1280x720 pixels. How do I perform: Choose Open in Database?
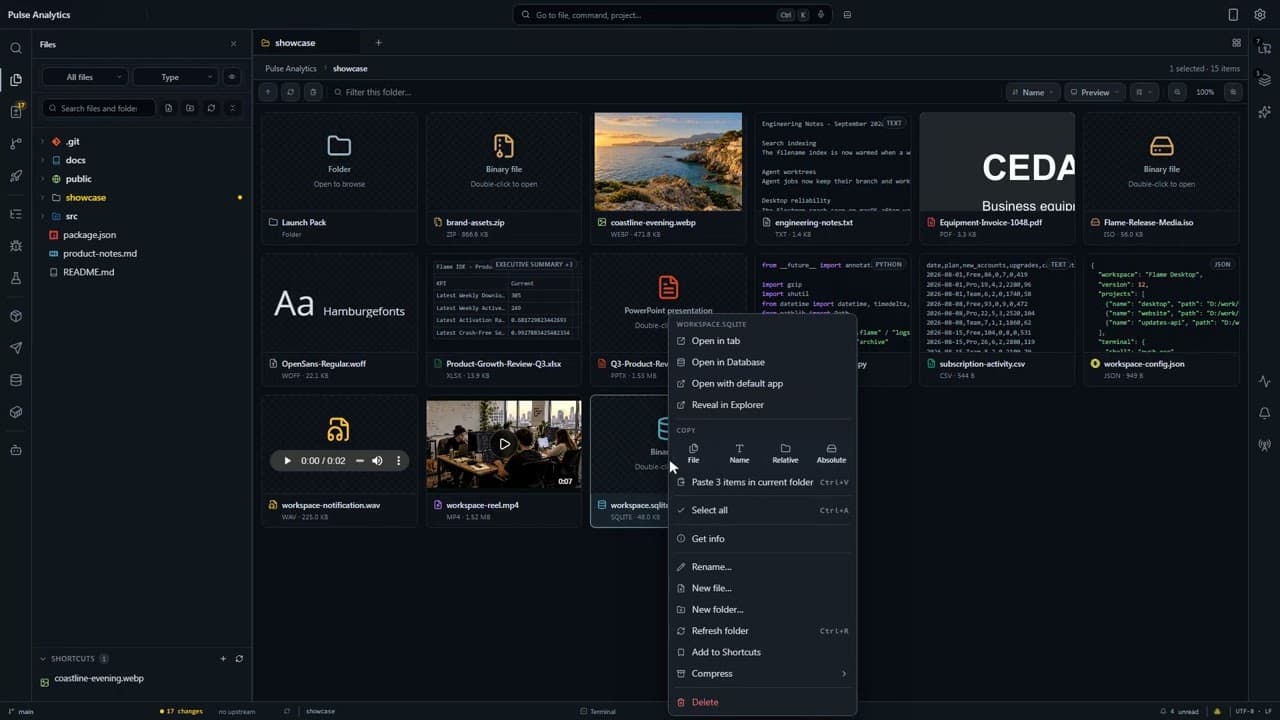tap(763, 362)
